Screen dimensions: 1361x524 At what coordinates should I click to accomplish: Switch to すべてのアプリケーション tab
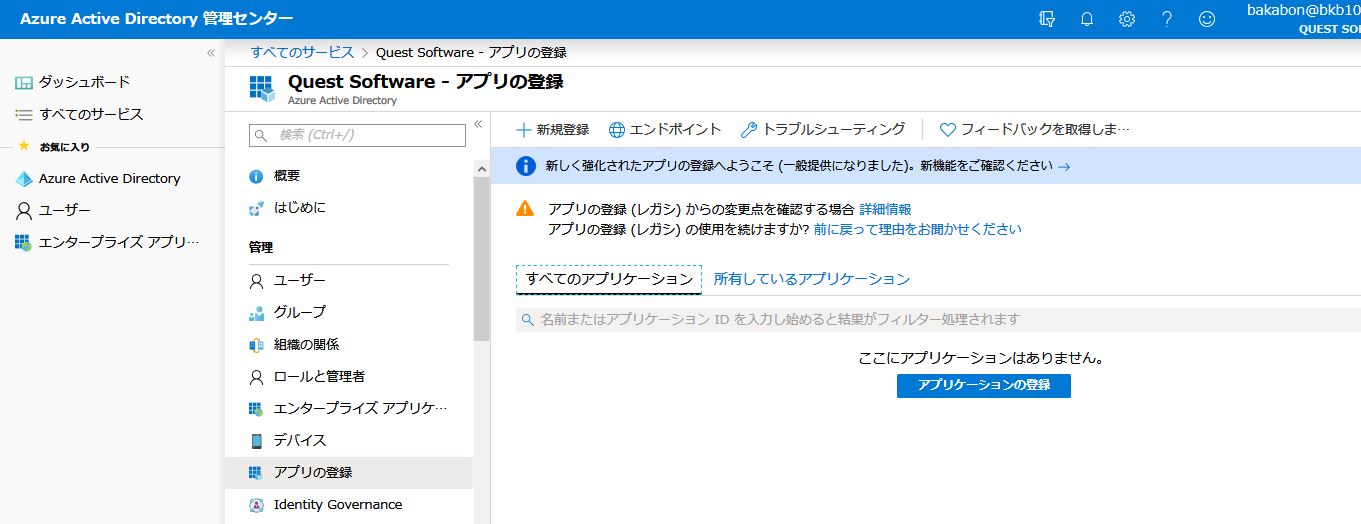coord(609,279)
